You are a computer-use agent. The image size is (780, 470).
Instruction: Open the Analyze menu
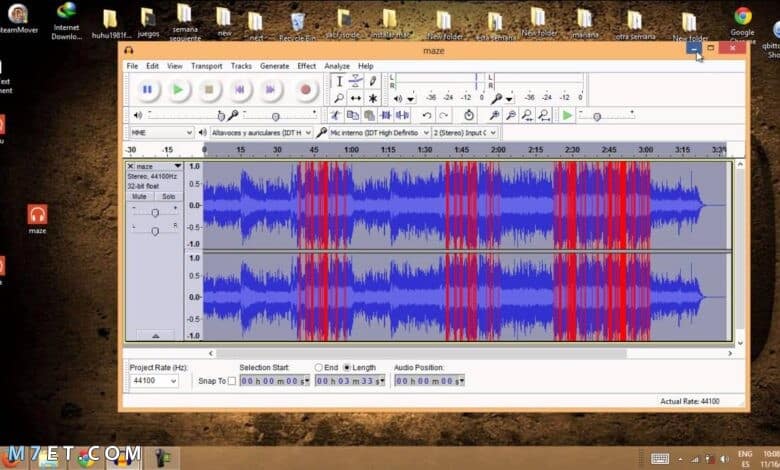tap(337, 66)
